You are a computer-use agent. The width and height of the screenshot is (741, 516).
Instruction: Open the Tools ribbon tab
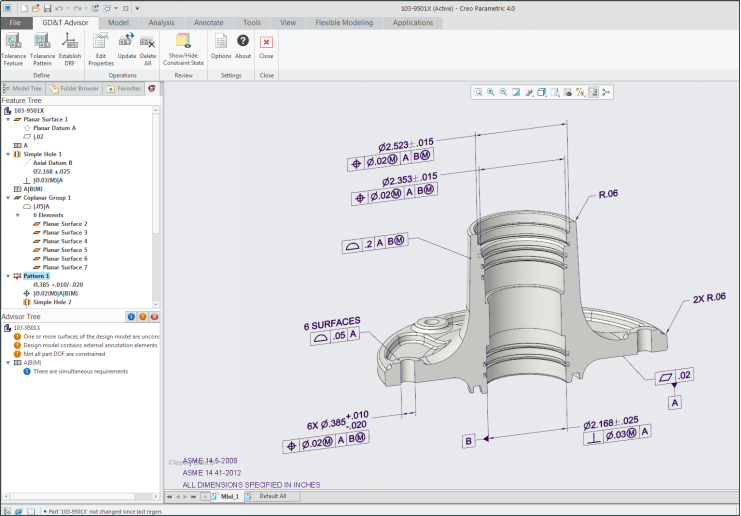(x=252, y=23)
